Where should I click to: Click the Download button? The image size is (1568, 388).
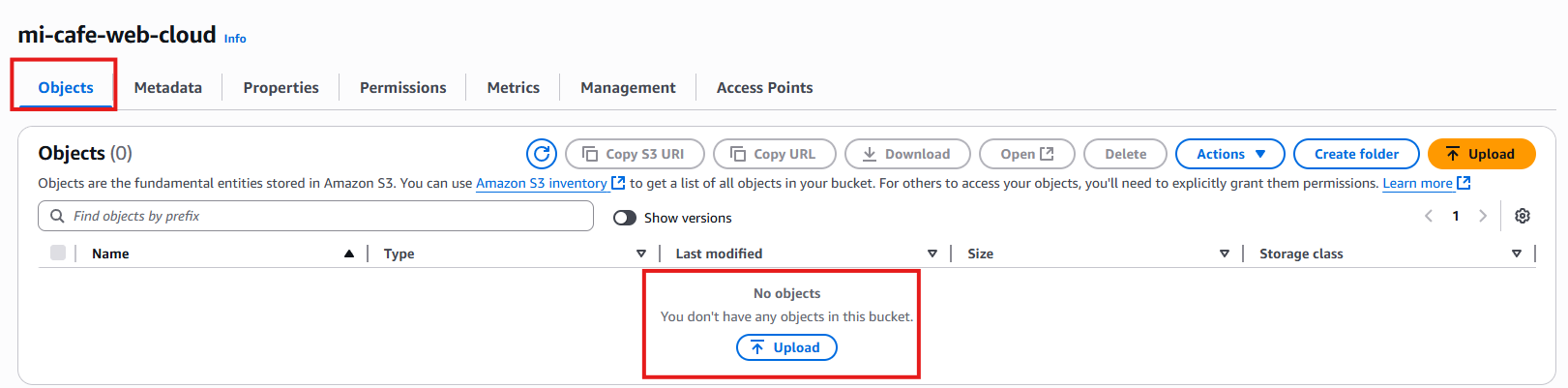click(x=907, y=154)
